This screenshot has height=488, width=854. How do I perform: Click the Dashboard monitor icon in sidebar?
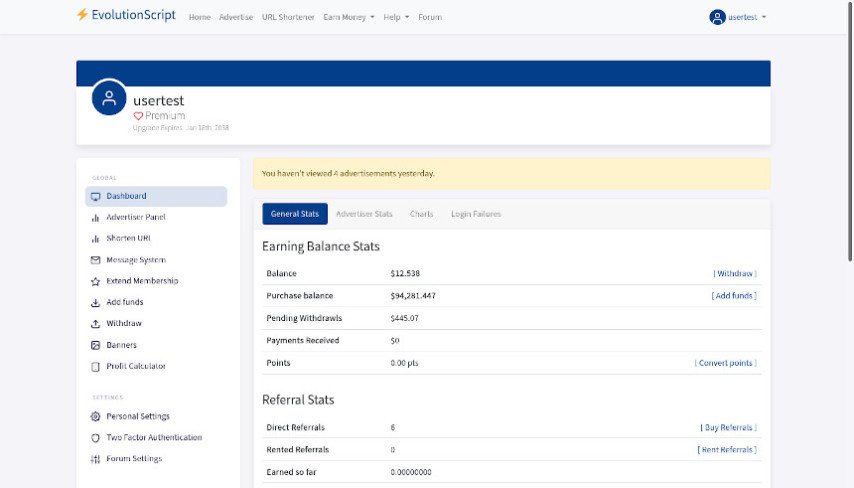point(95,197)
